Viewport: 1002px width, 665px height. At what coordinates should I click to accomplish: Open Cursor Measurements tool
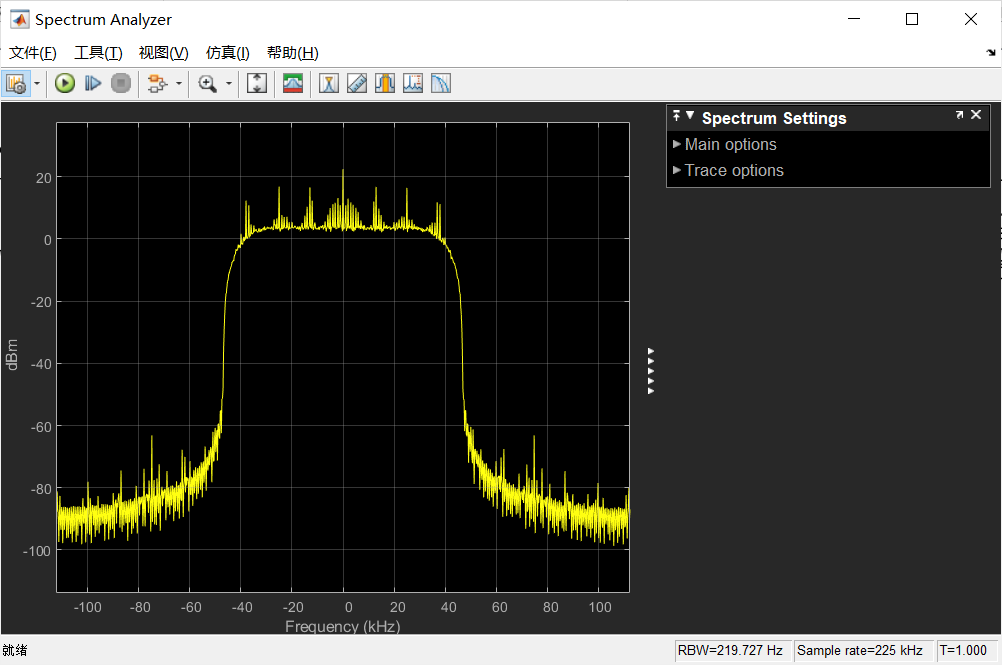[x=356, y=83]
